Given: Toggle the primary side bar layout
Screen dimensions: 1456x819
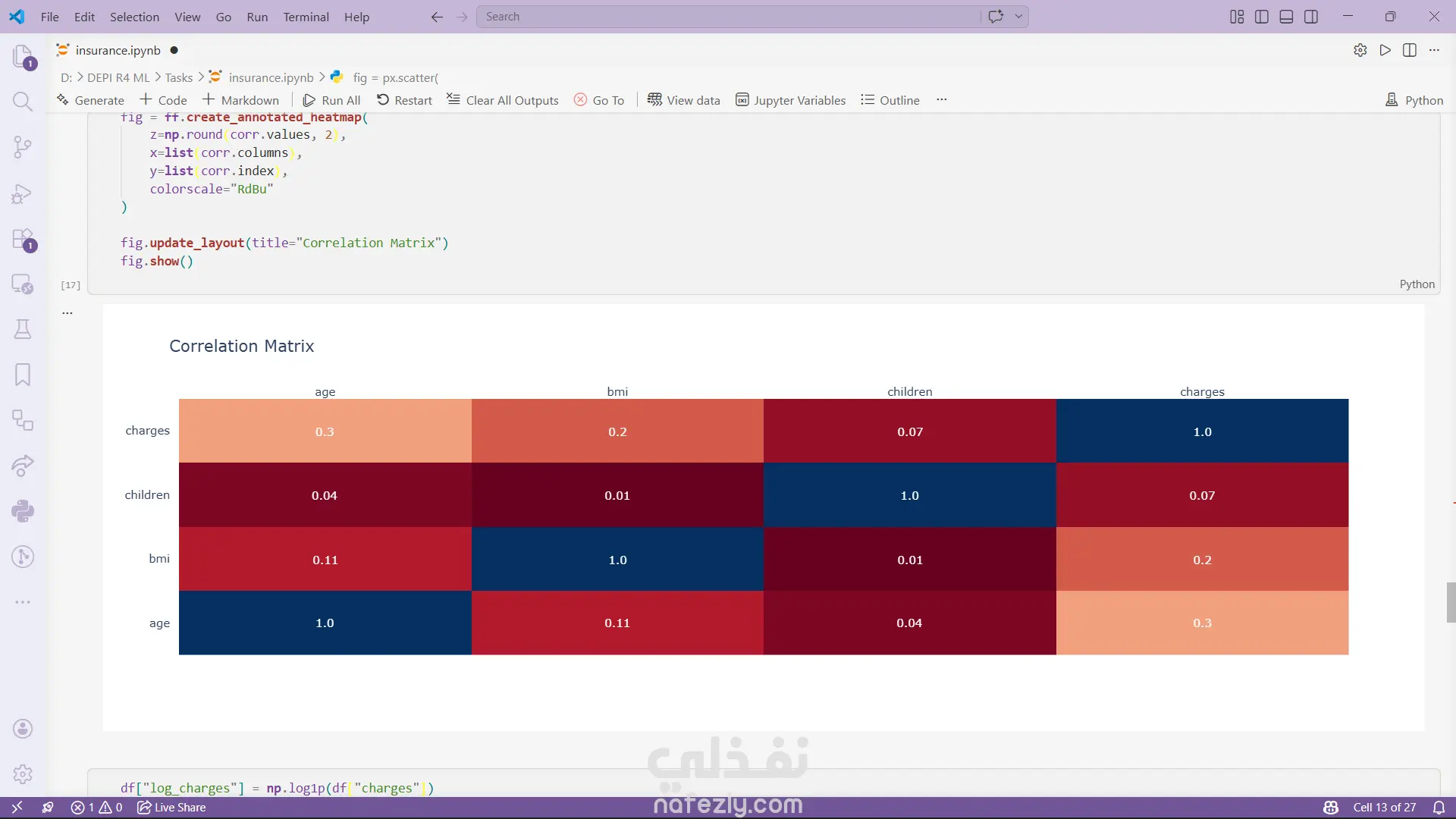Looking at the screenshot, I should pyautogui.click(x=1262, y=17).
